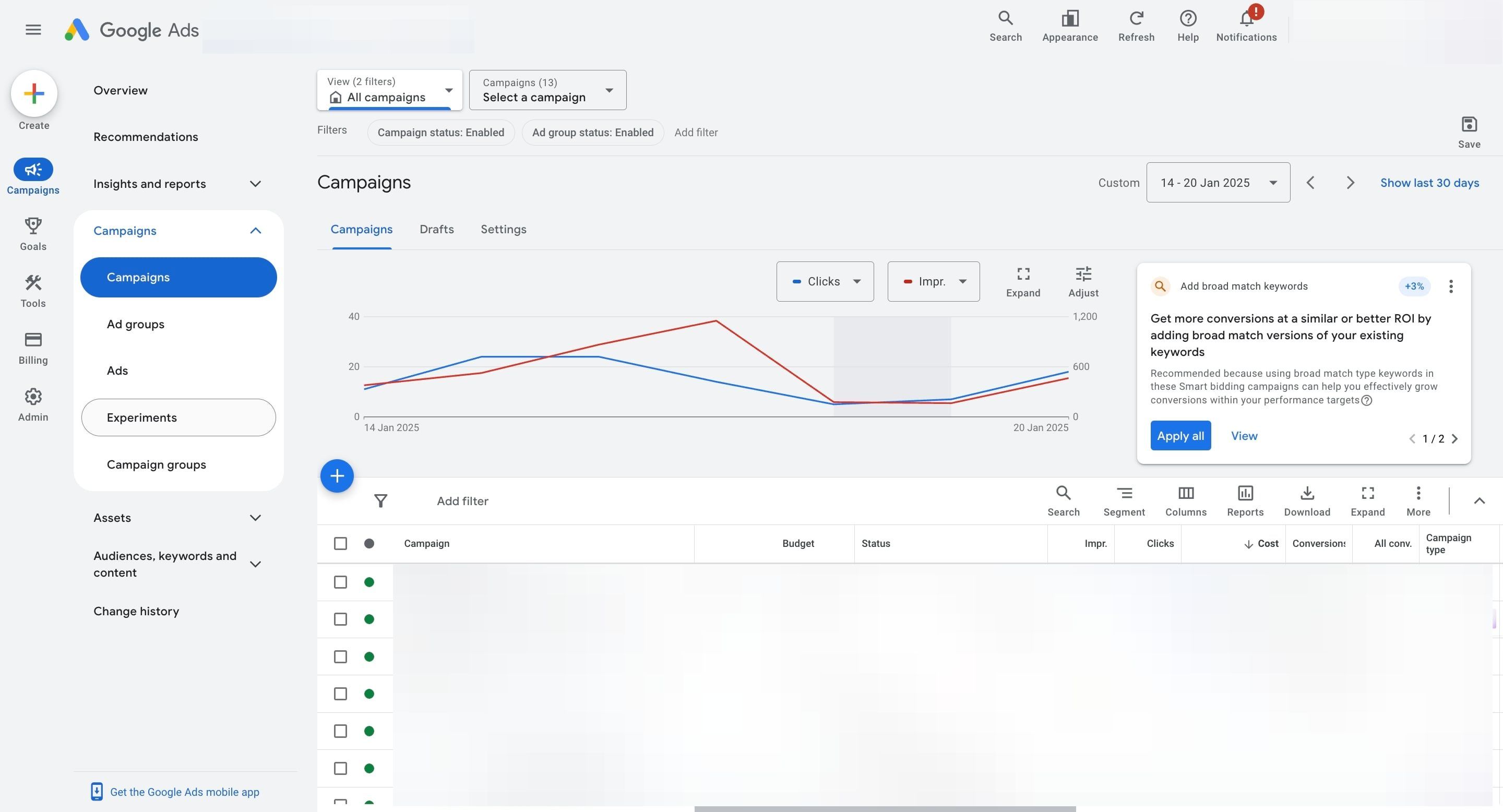Screen dimensions: 1503x812
Task: Open Tools from the left rail
Action: pyautogui.click(x=33, y=291)
